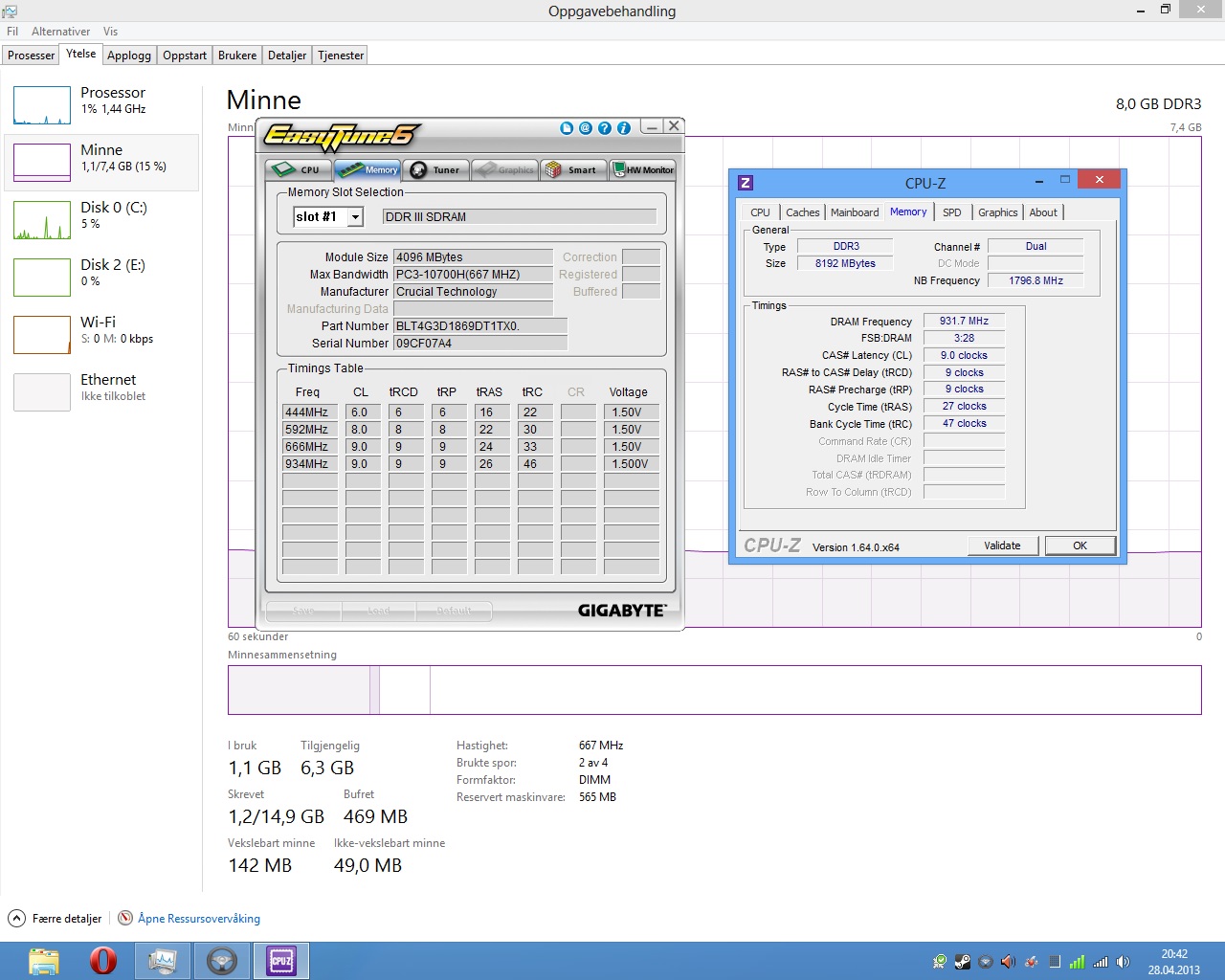
Task: Open the white network signal tray icon
Action: [1101, 962]
